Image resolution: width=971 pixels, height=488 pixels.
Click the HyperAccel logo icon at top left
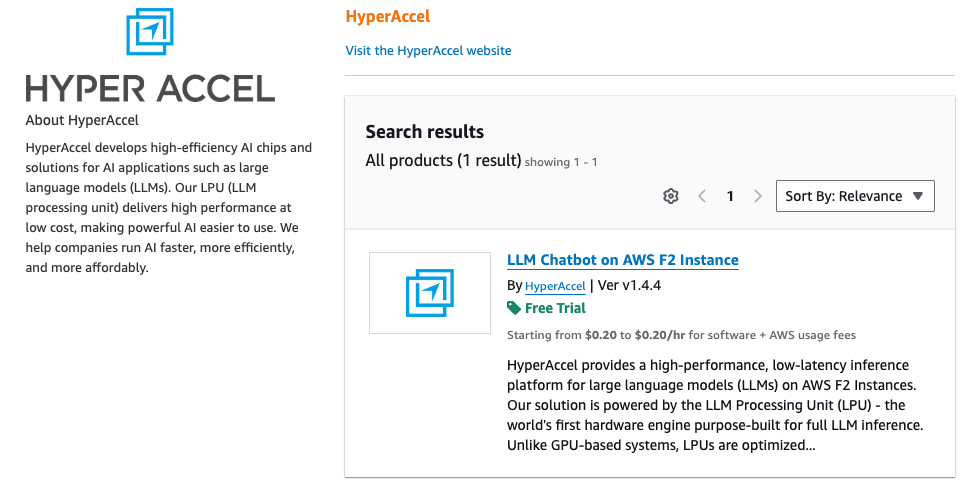(x=150, y=31)
